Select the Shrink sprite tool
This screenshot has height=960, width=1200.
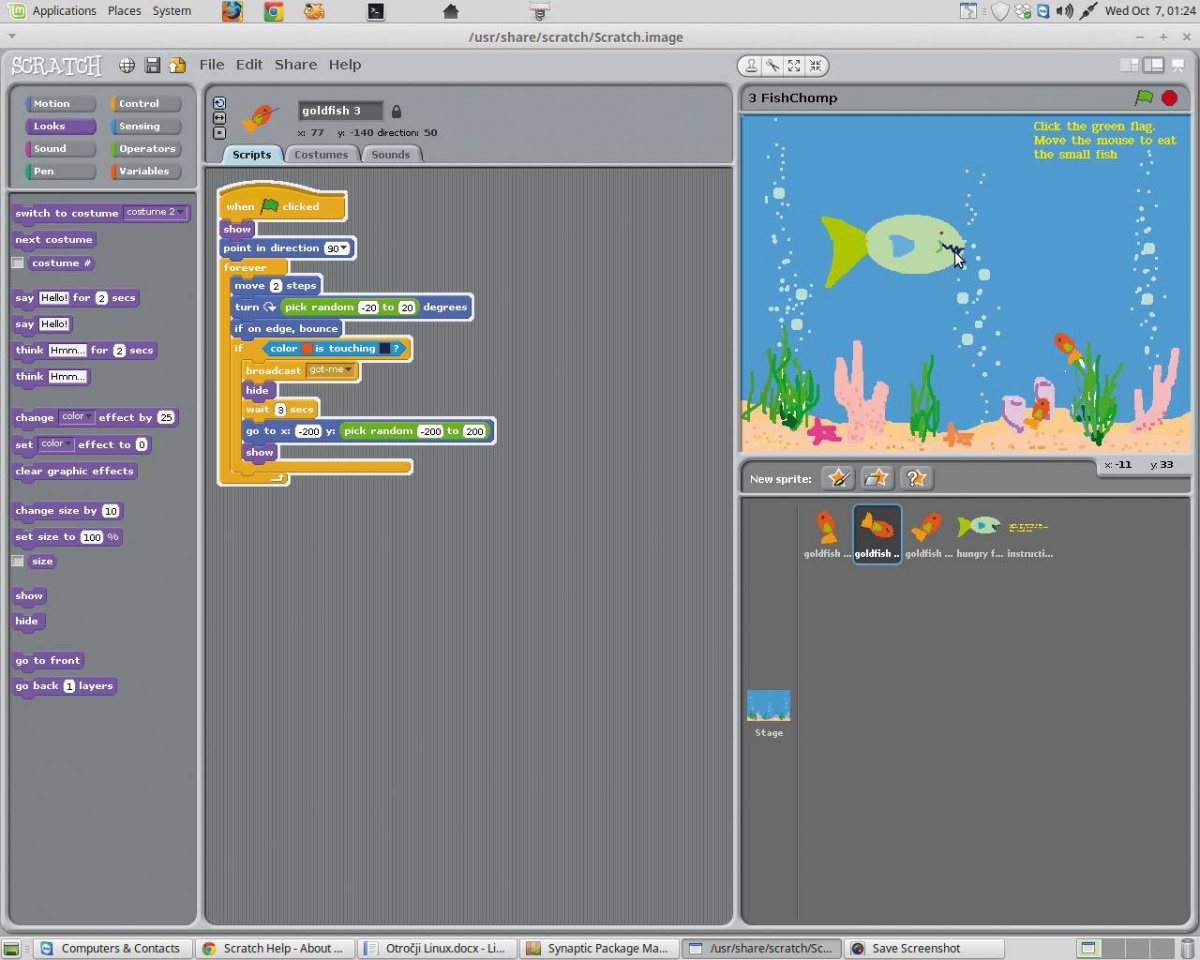click(x=816, y=66)
